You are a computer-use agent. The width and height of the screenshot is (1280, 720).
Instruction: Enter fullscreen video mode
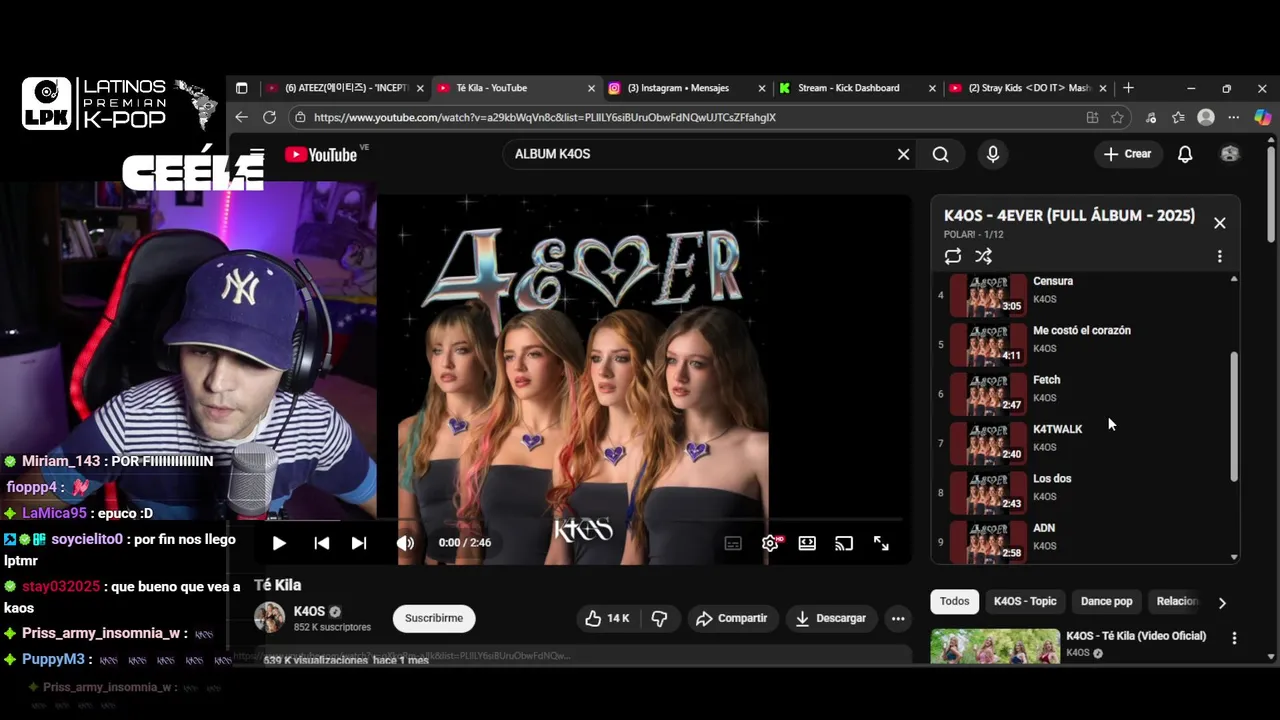[881, 543]
